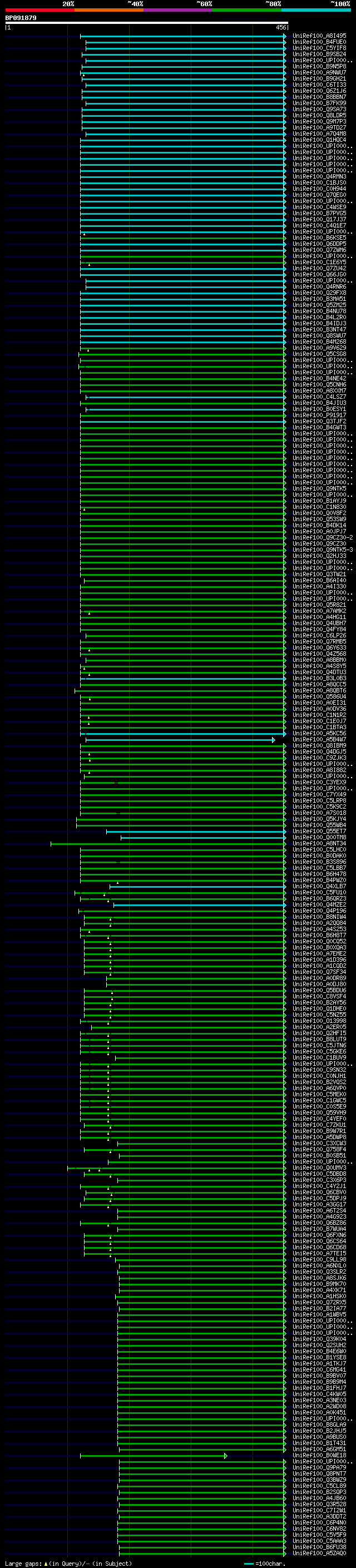Select hit UniRef100_C0H944
This screenshot has width=356, height=1568.
[x=319, y=189]
